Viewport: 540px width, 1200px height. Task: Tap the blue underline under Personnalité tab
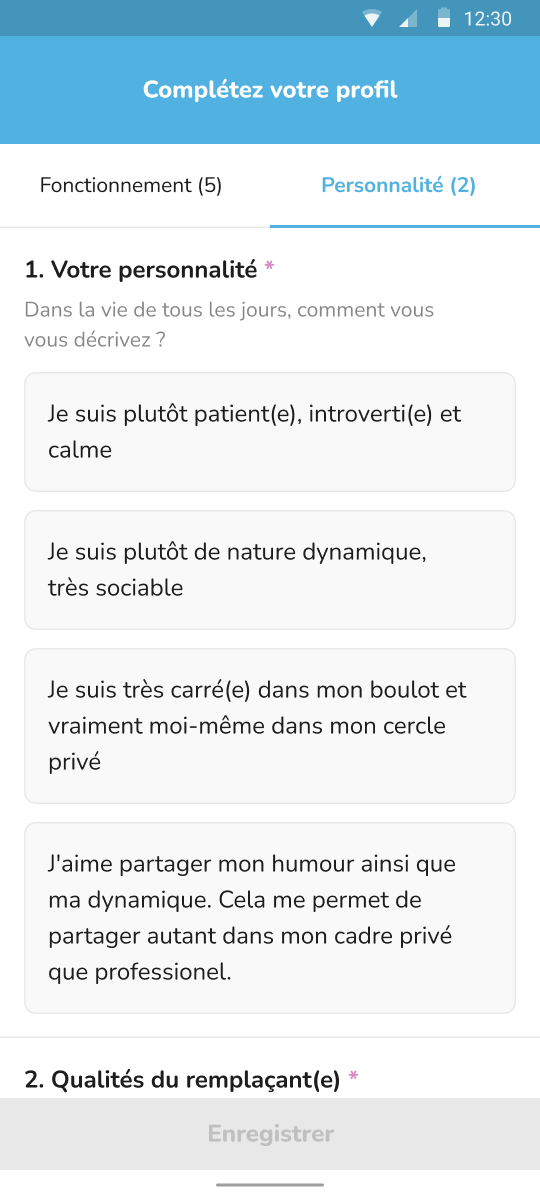pyautogui.click(x=405, y=226)
